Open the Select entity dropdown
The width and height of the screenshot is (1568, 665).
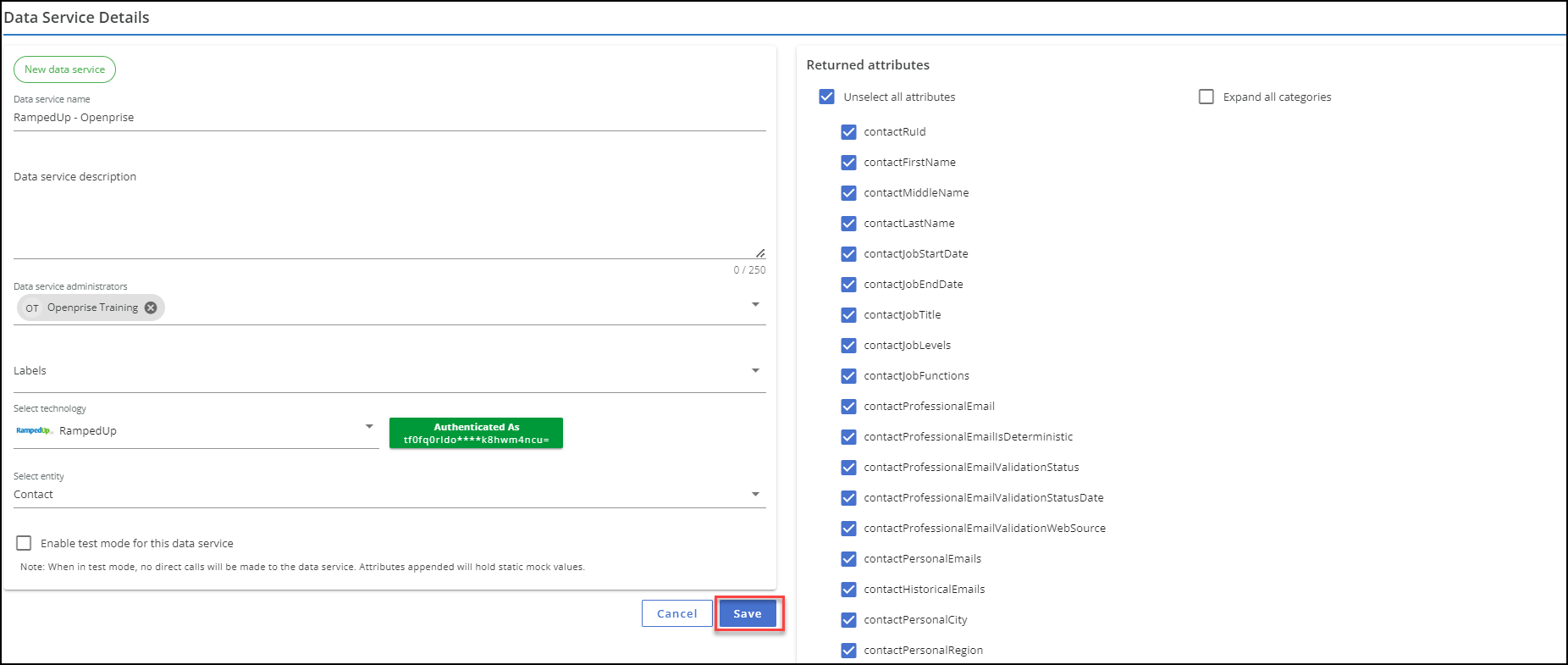click(x=755, y=494)
